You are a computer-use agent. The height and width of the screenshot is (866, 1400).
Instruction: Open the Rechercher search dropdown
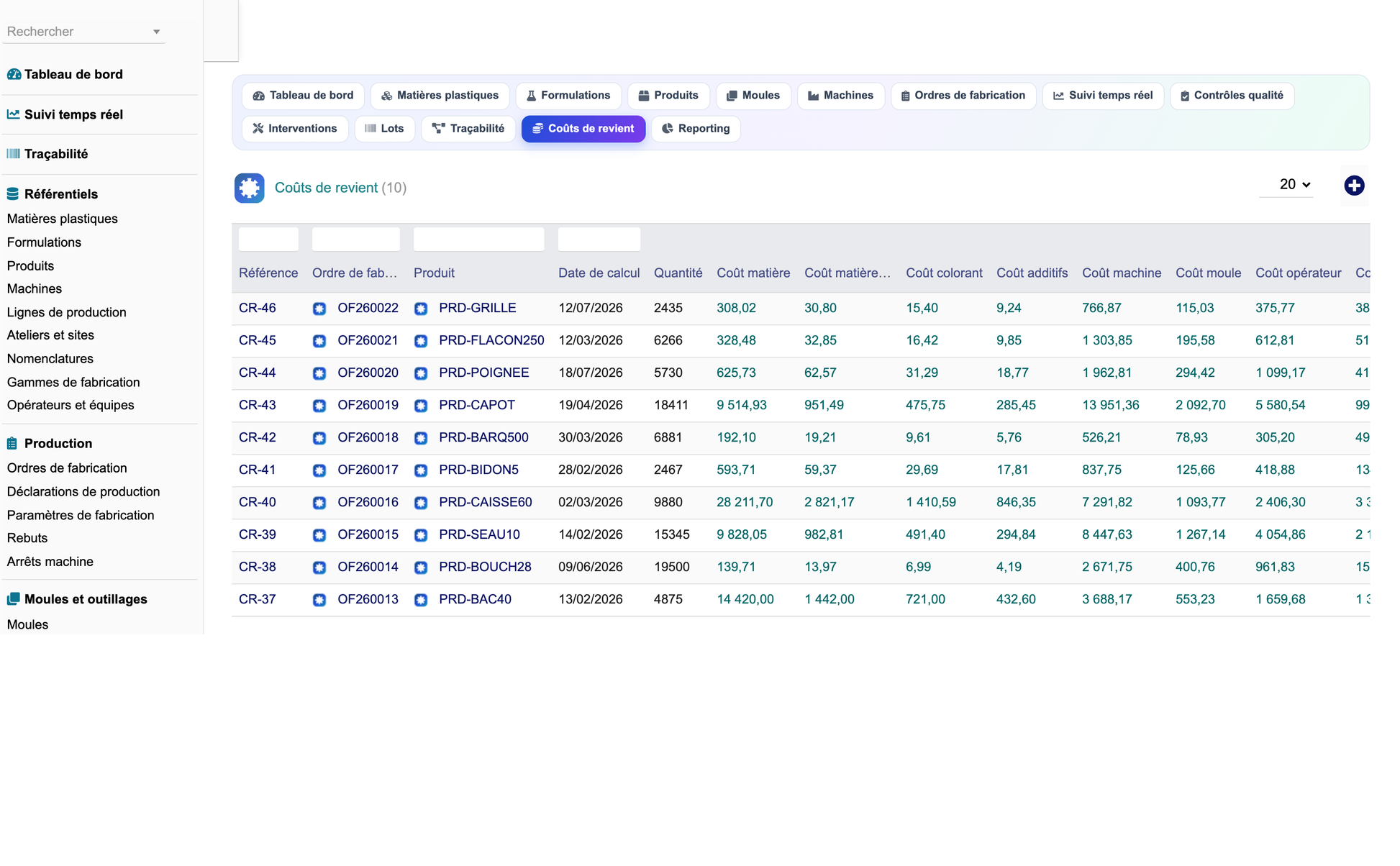click(83, 32)
